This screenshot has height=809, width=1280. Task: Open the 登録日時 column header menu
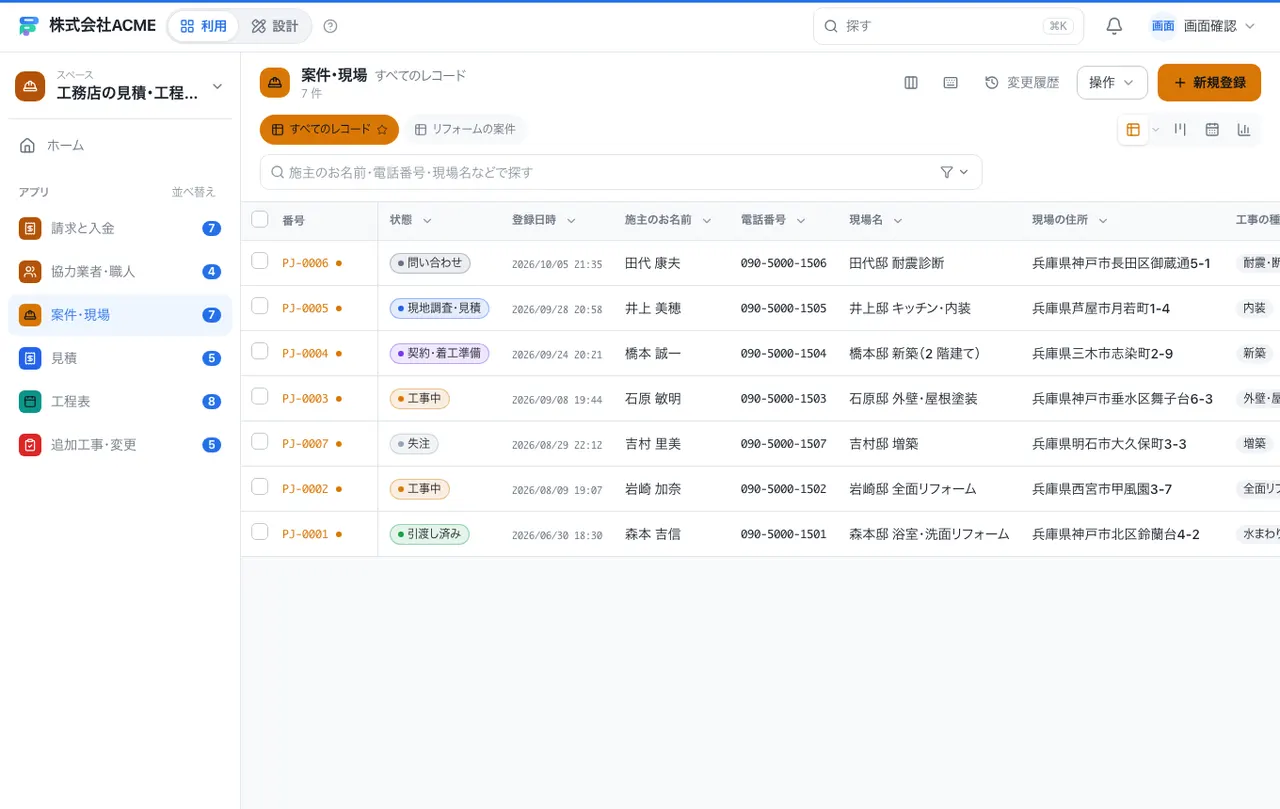[x=571, y=220]
